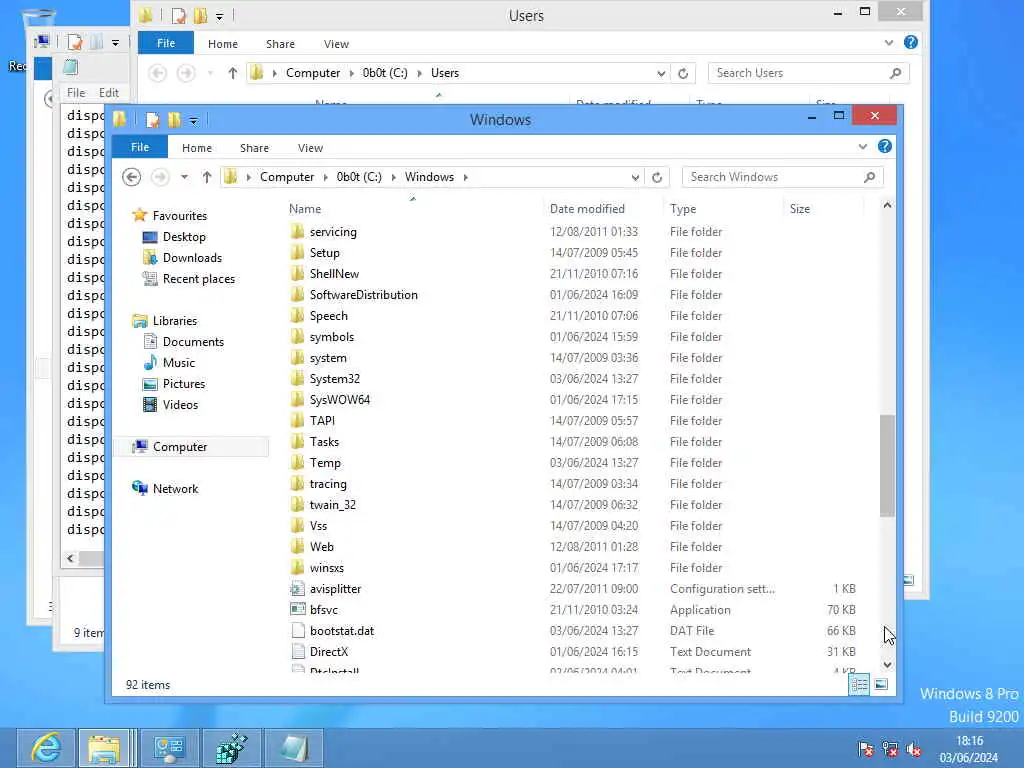Viewport: 1024px width, 768px height.
Task: Switch to details view via status bar icon
Action: (859, 684)
